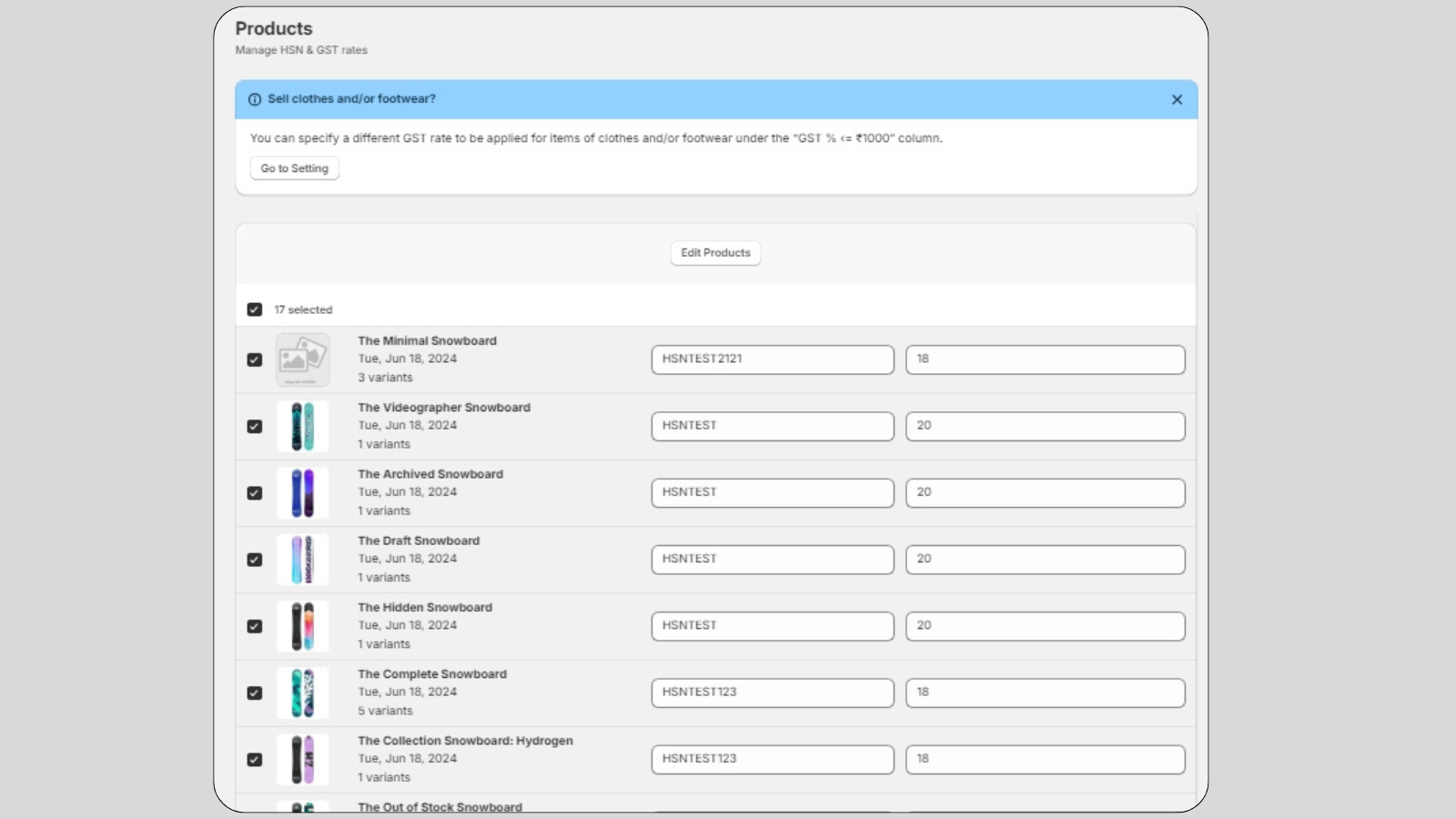Edit HSN field of The Draft Snowboard
Image resolution: width=1456 pixels, height=819 pixels.
click(x=773, y=560)
